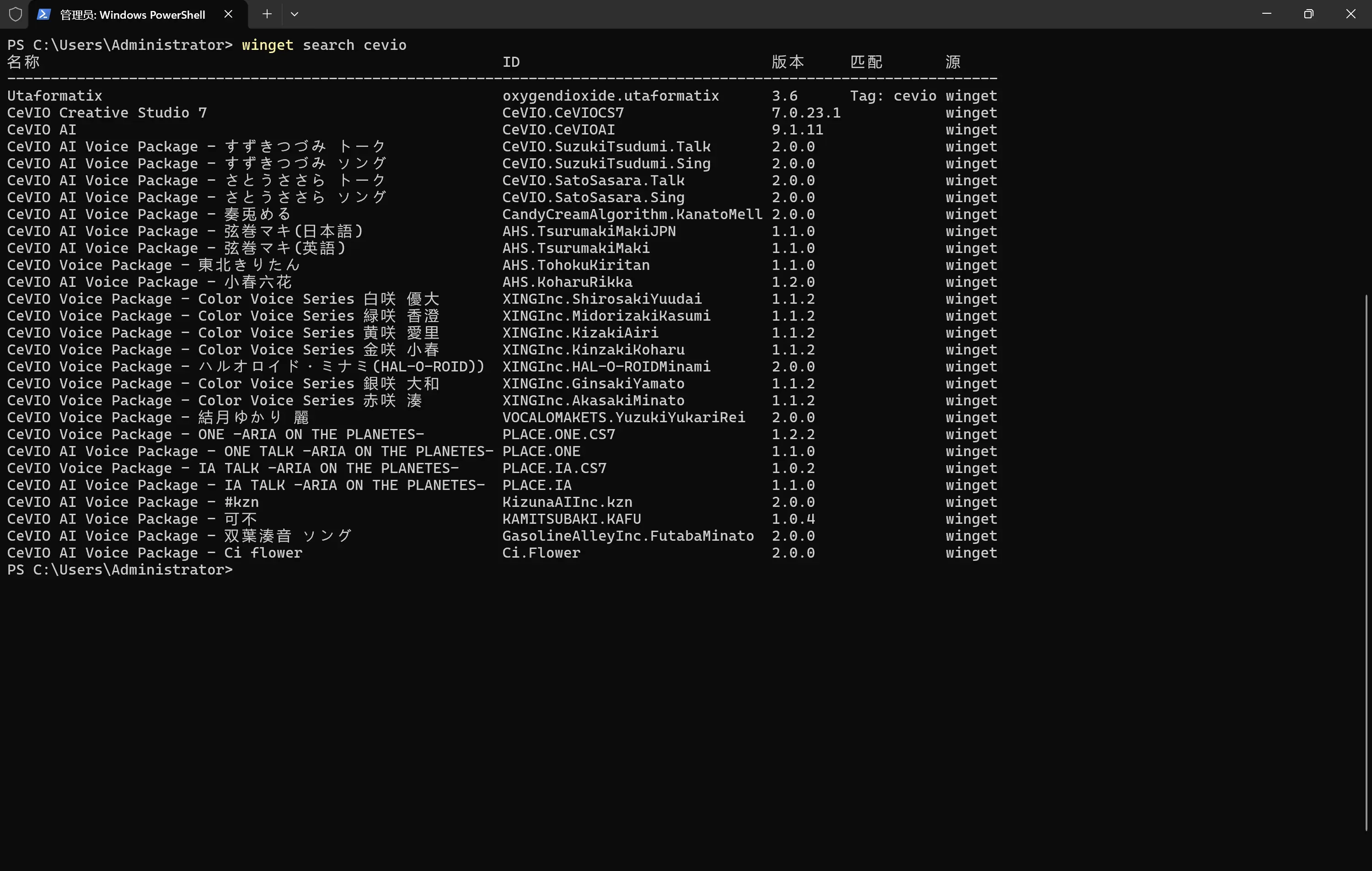Click the 匹配 column header

tap(866, 62)
